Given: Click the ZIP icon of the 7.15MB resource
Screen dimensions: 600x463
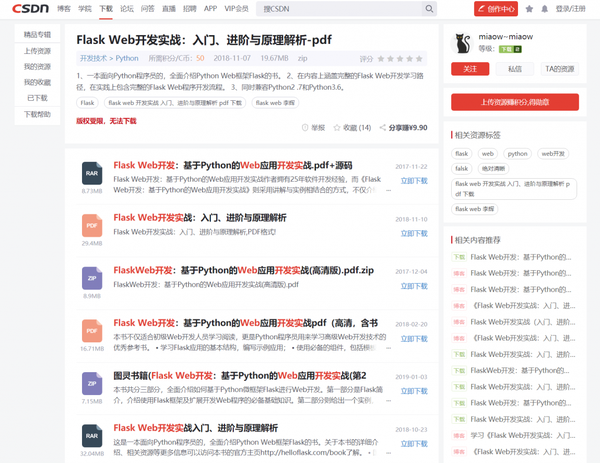Looking at the screenshot, I should tap(92, 383).
